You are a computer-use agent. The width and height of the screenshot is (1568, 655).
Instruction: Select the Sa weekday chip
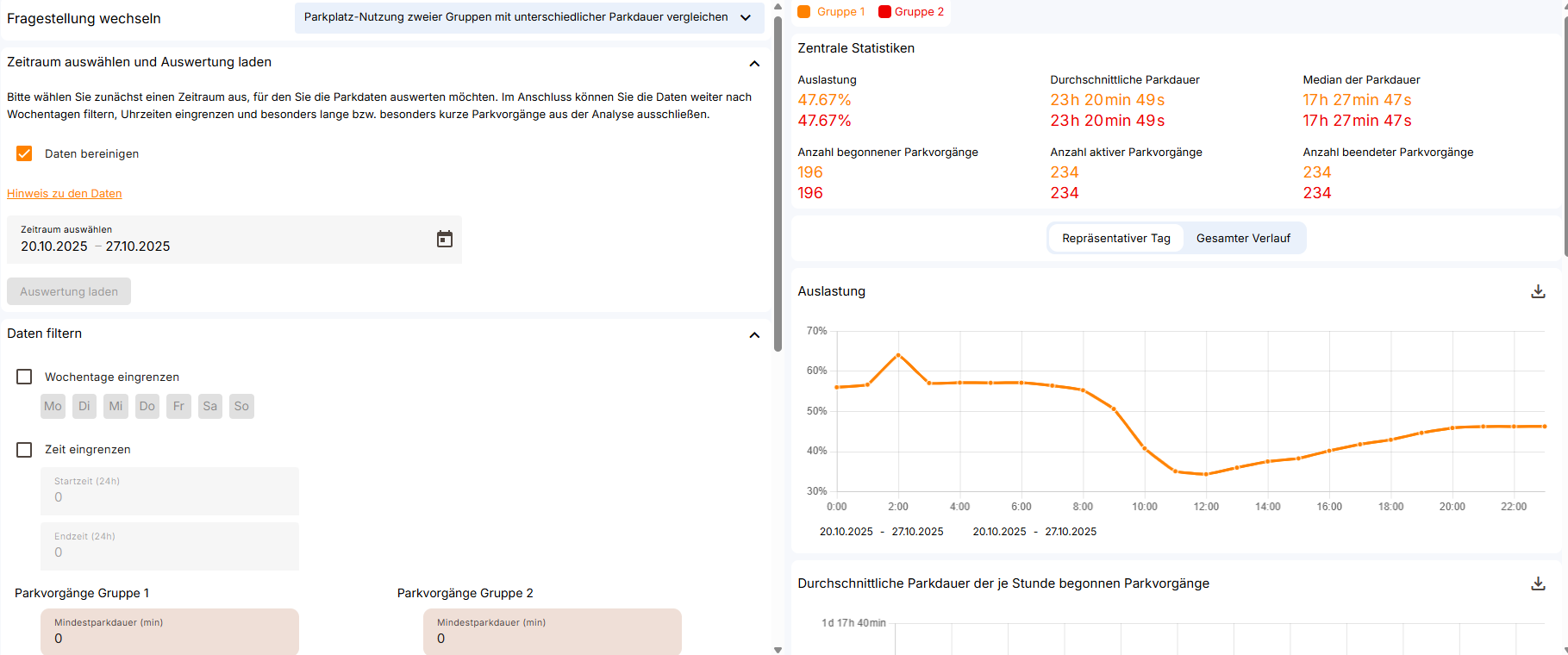click(x=209, y=406)
